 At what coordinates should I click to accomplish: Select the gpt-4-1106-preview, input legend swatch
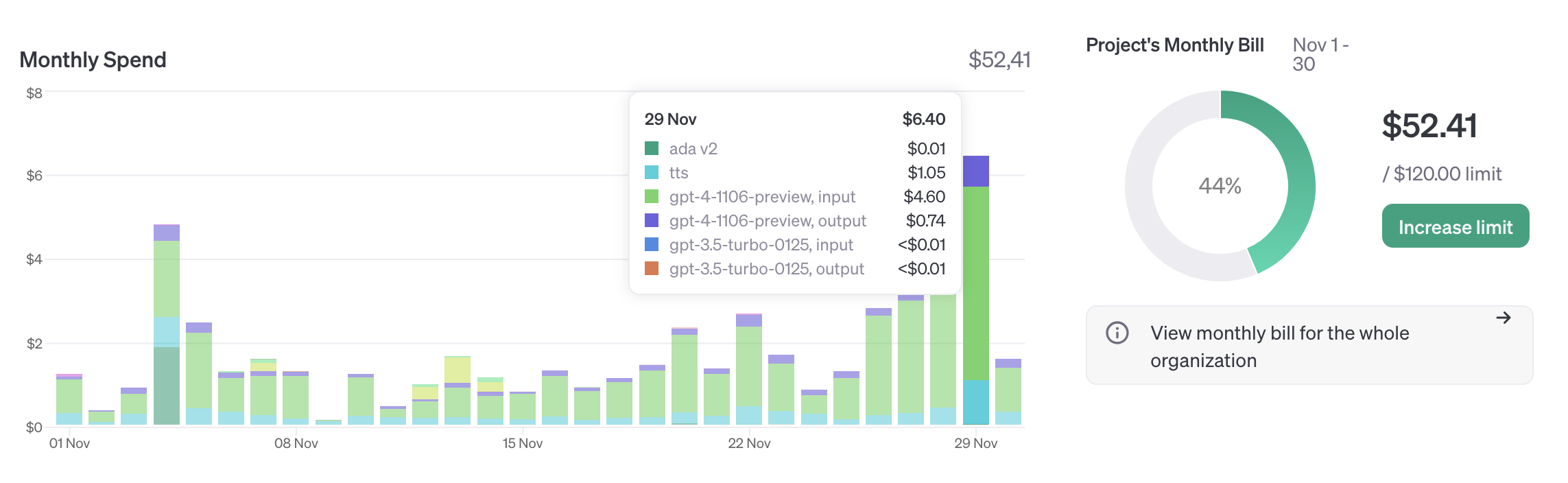652,196
